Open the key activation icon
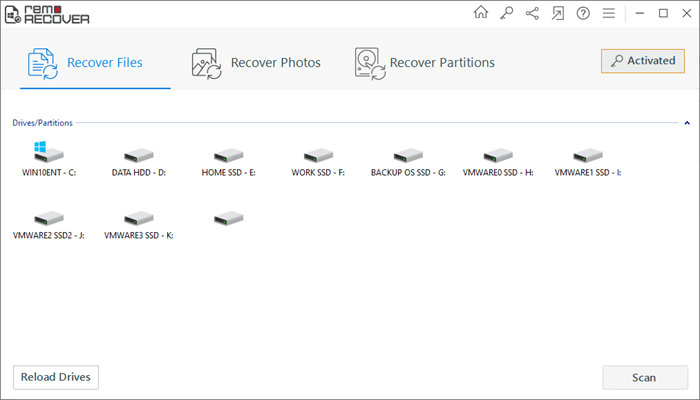This screenshot has width=700, height=400. (x=507, y=14)
